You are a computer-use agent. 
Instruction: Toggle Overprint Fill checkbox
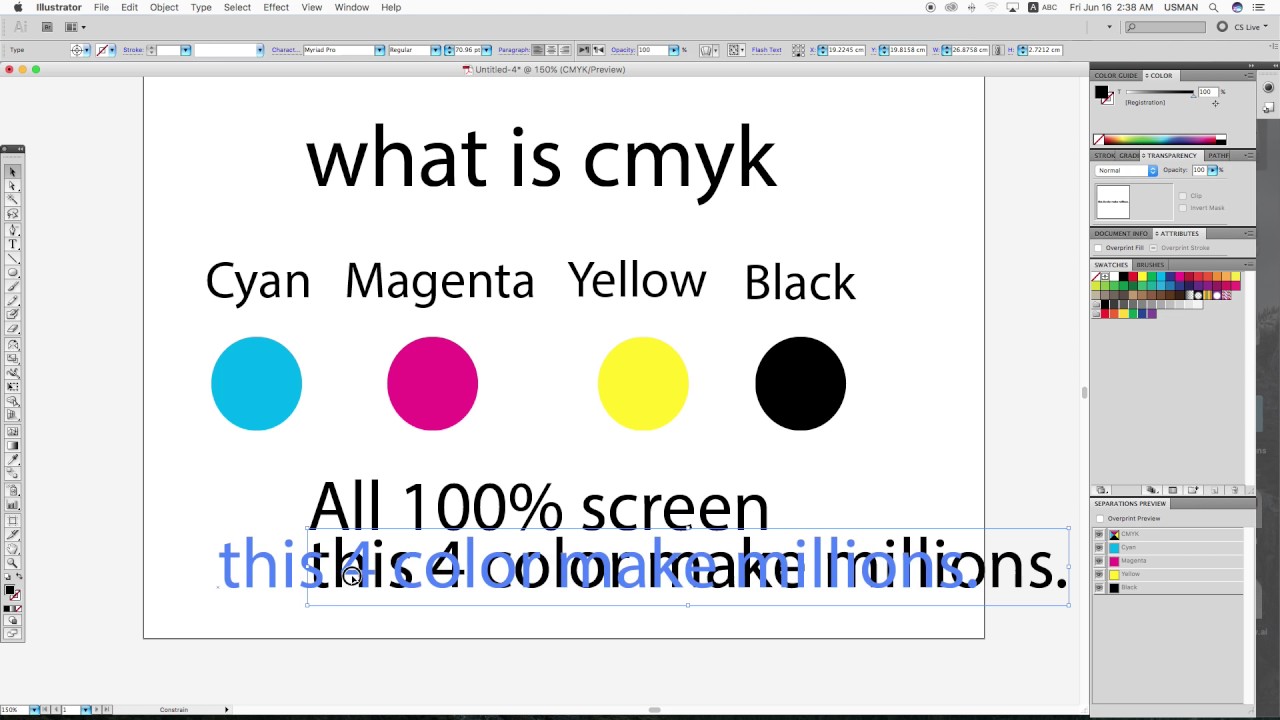click(1098, 248)
